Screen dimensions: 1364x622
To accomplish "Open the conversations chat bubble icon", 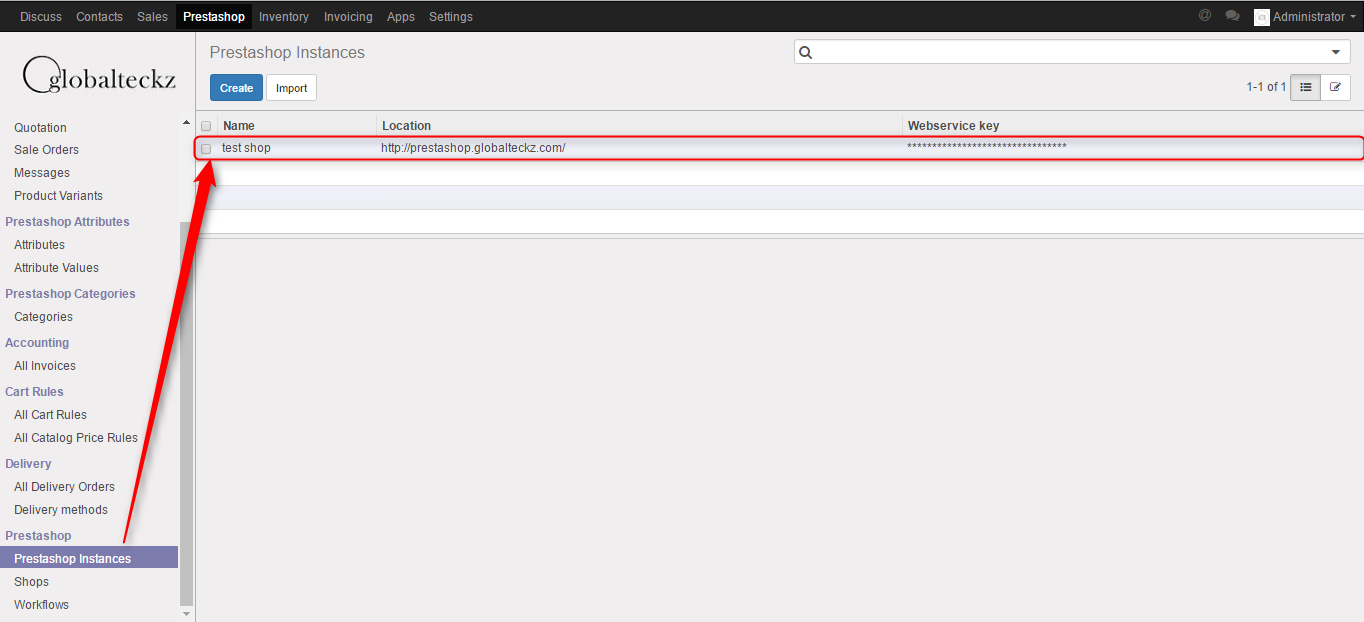I will pos(1232,16).
